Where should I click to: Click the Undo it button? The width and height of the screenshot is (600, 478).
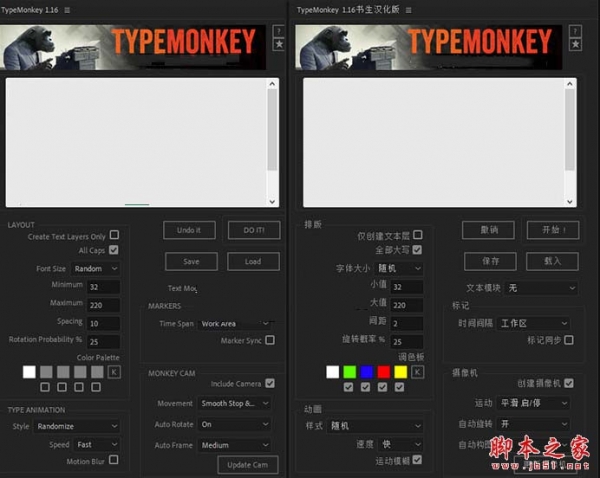(189, 230)
